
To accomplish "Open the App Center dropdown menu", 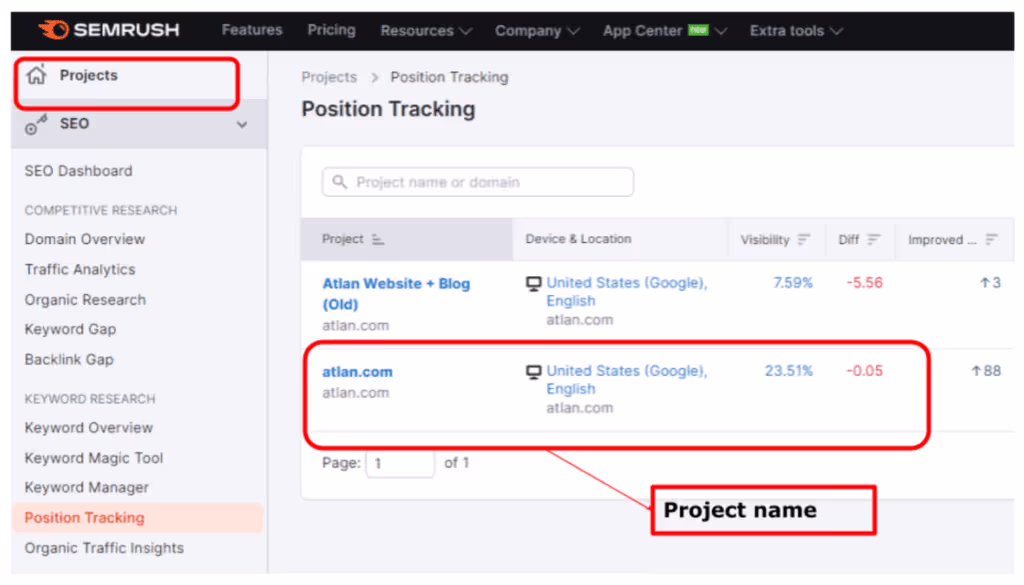I will tap(664, 31).
